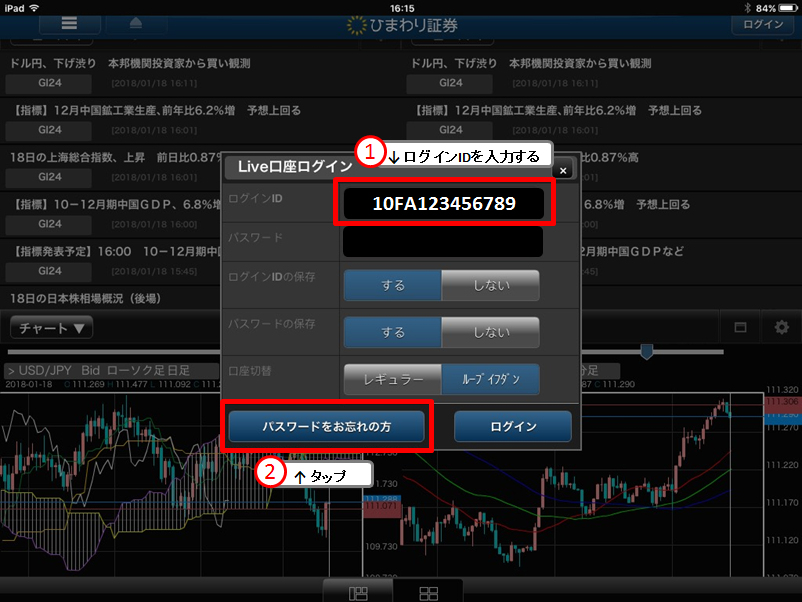Switch 口座切替 to ループイフダン
The image size is (802, 602).
(x=491, y=380)
